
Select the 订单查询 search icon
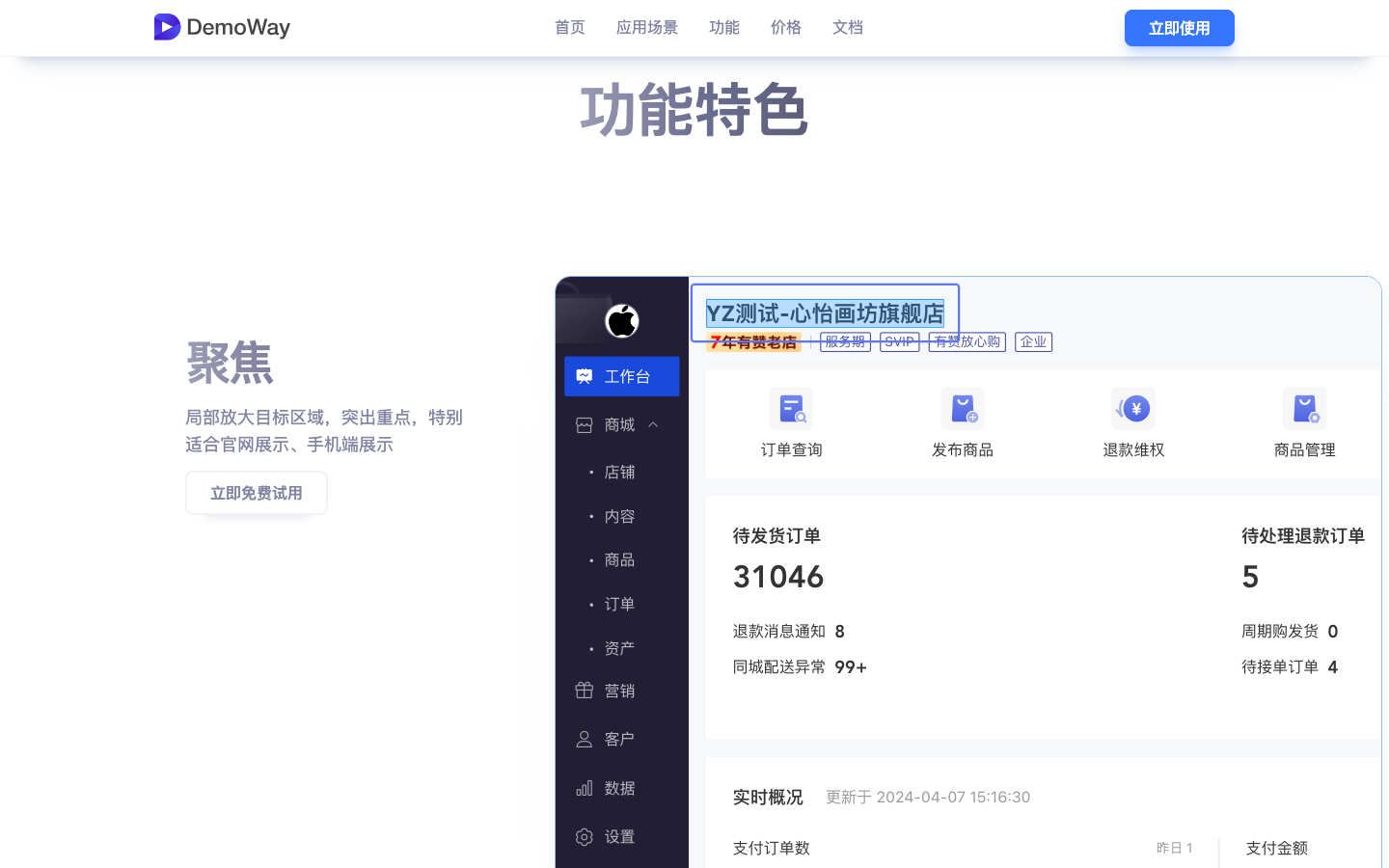pos(791,408)
